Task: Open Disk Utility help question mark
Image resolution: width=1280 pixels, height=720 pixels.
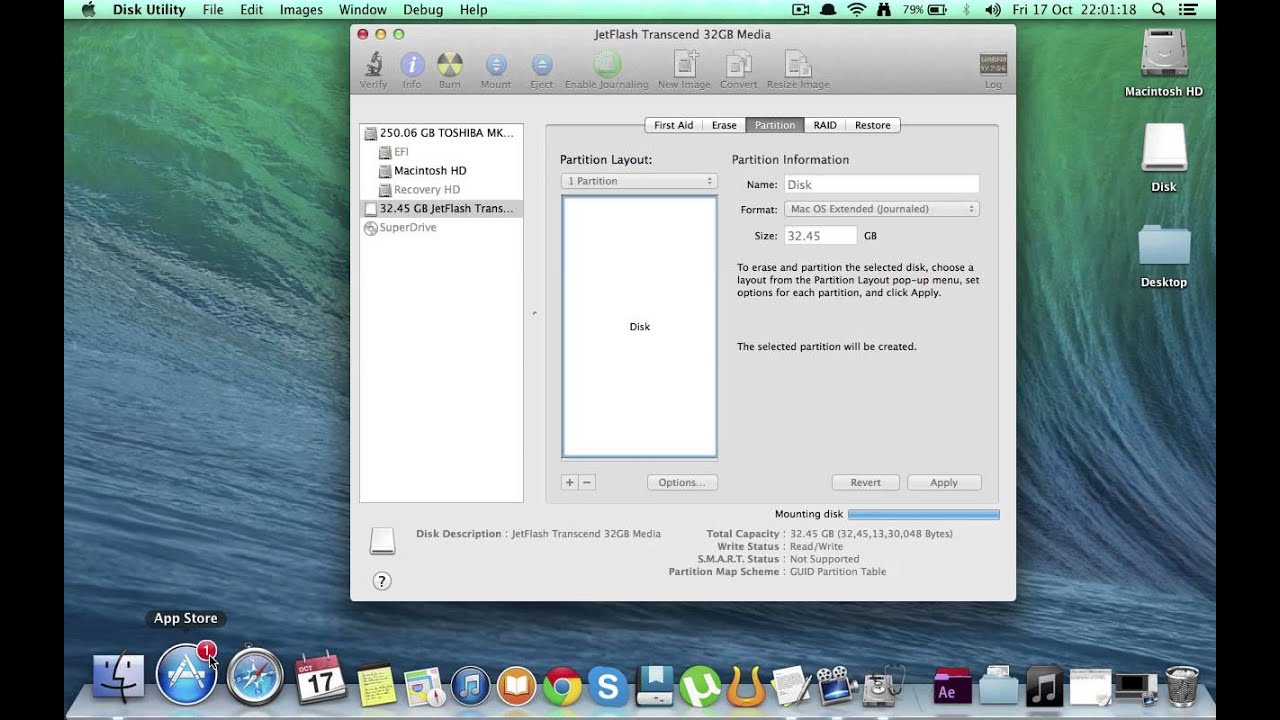Action: (381, 581)
